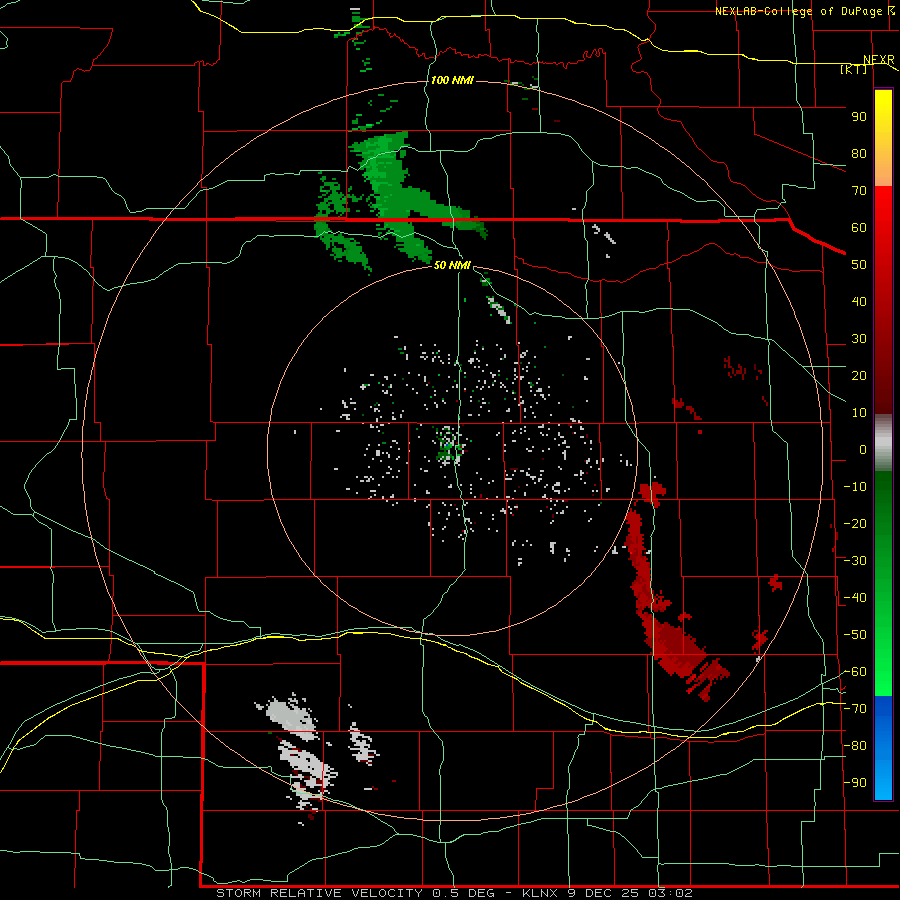The height and width of the screenshot is (900, 900).
Task: Click the -20 knots scale value
Action: pyautogui.click(x=855, y=523)
